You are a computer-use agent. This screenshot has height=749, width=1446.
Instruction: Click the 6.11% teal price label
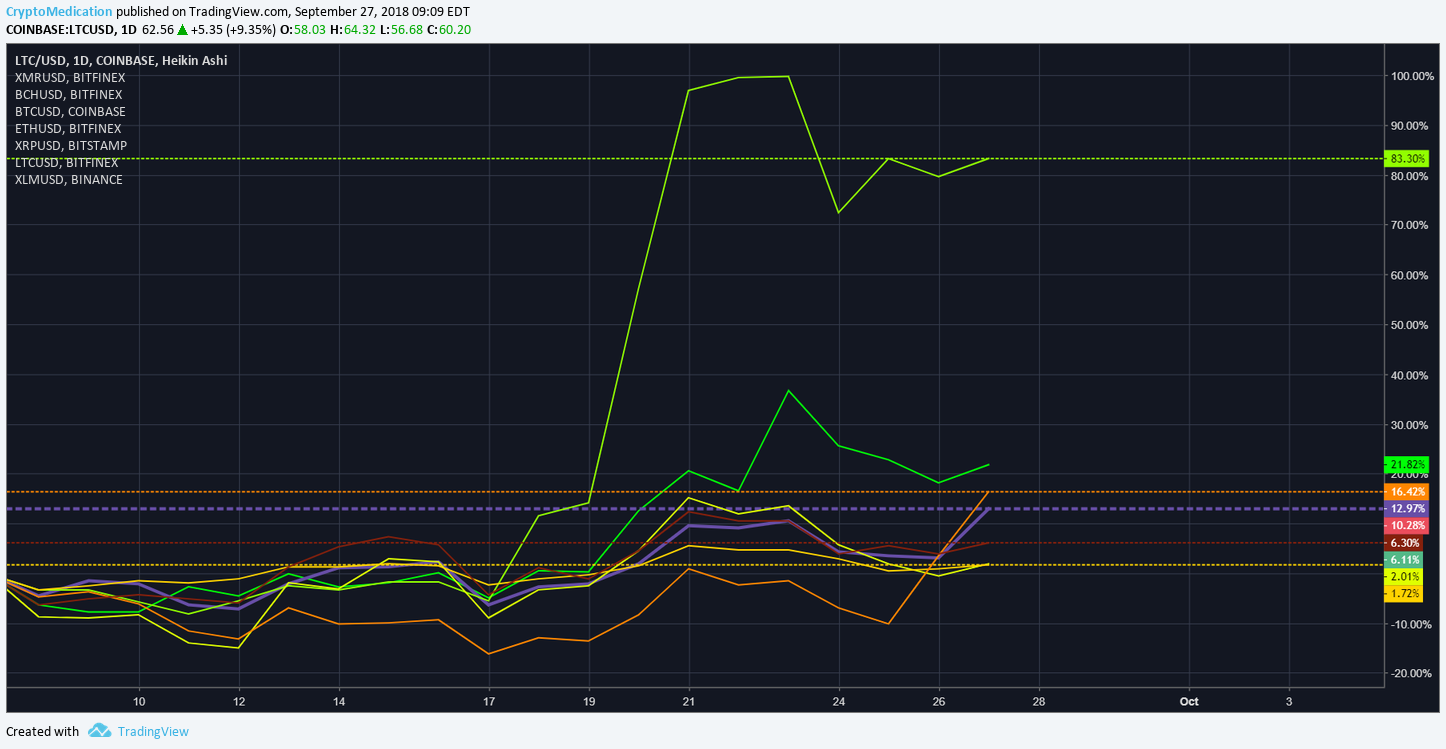[1404, 560]
